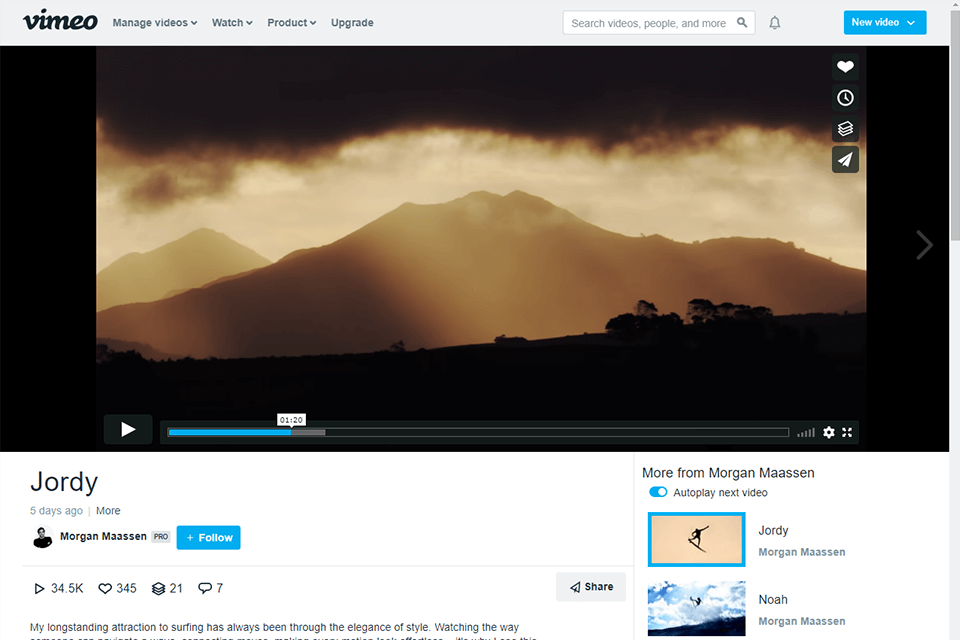Expand the Watch dropdown

click(232, 22)
